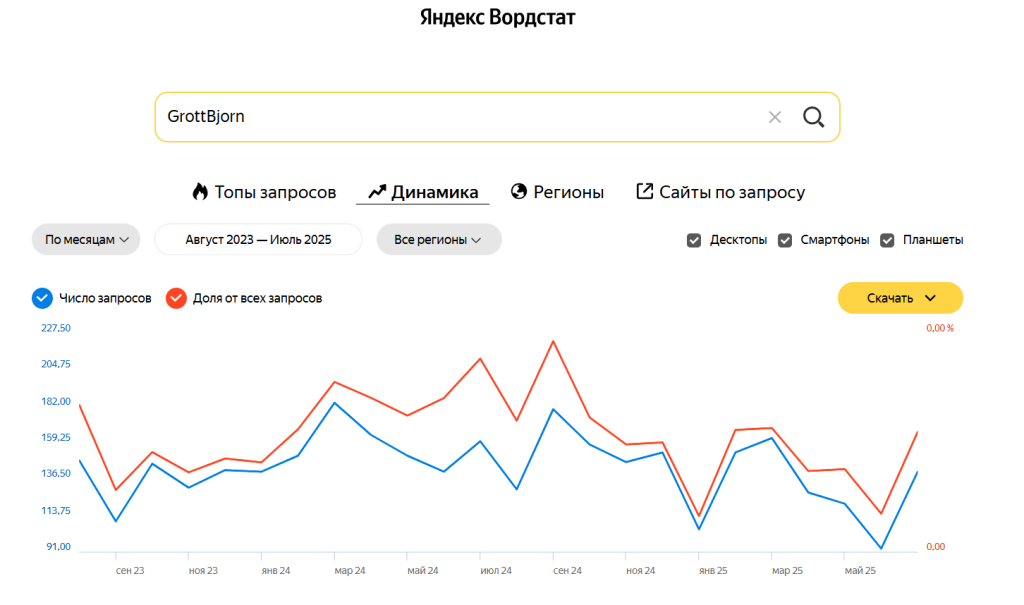Toggle the blue Число запросов series

coord(41,298)
